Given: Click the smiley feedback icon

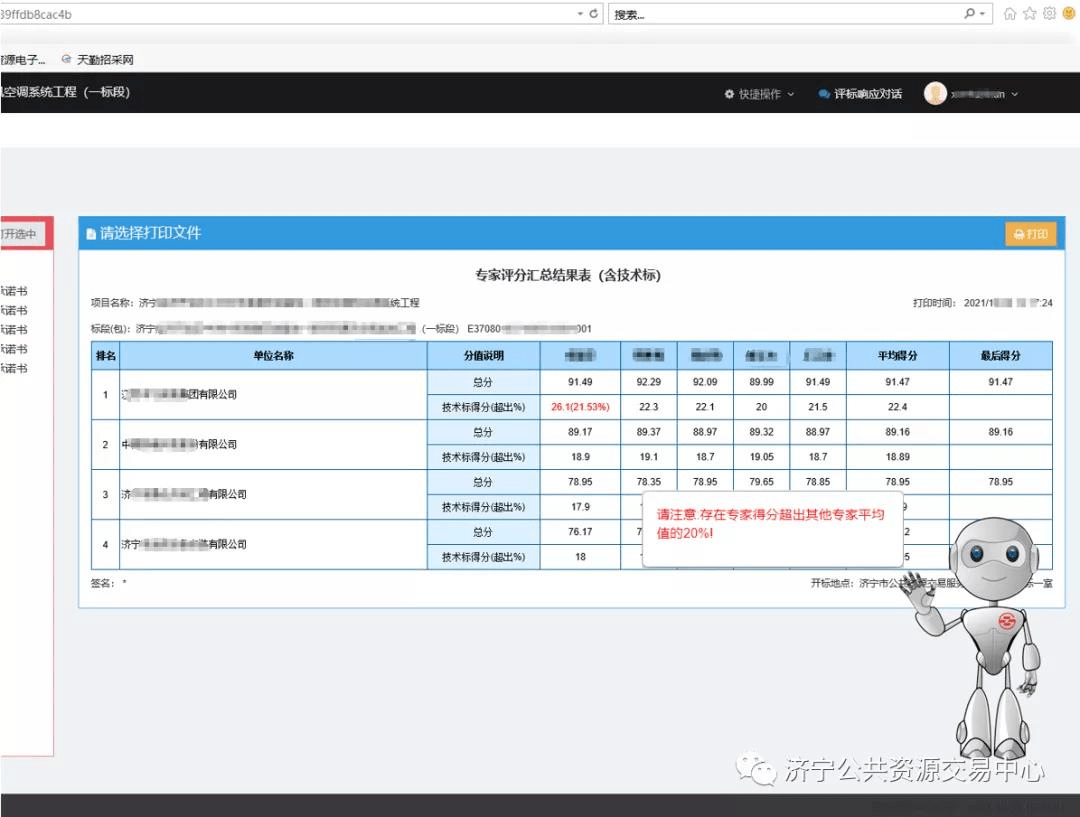Looking at the screenshot, I should tap(1069, 13).
